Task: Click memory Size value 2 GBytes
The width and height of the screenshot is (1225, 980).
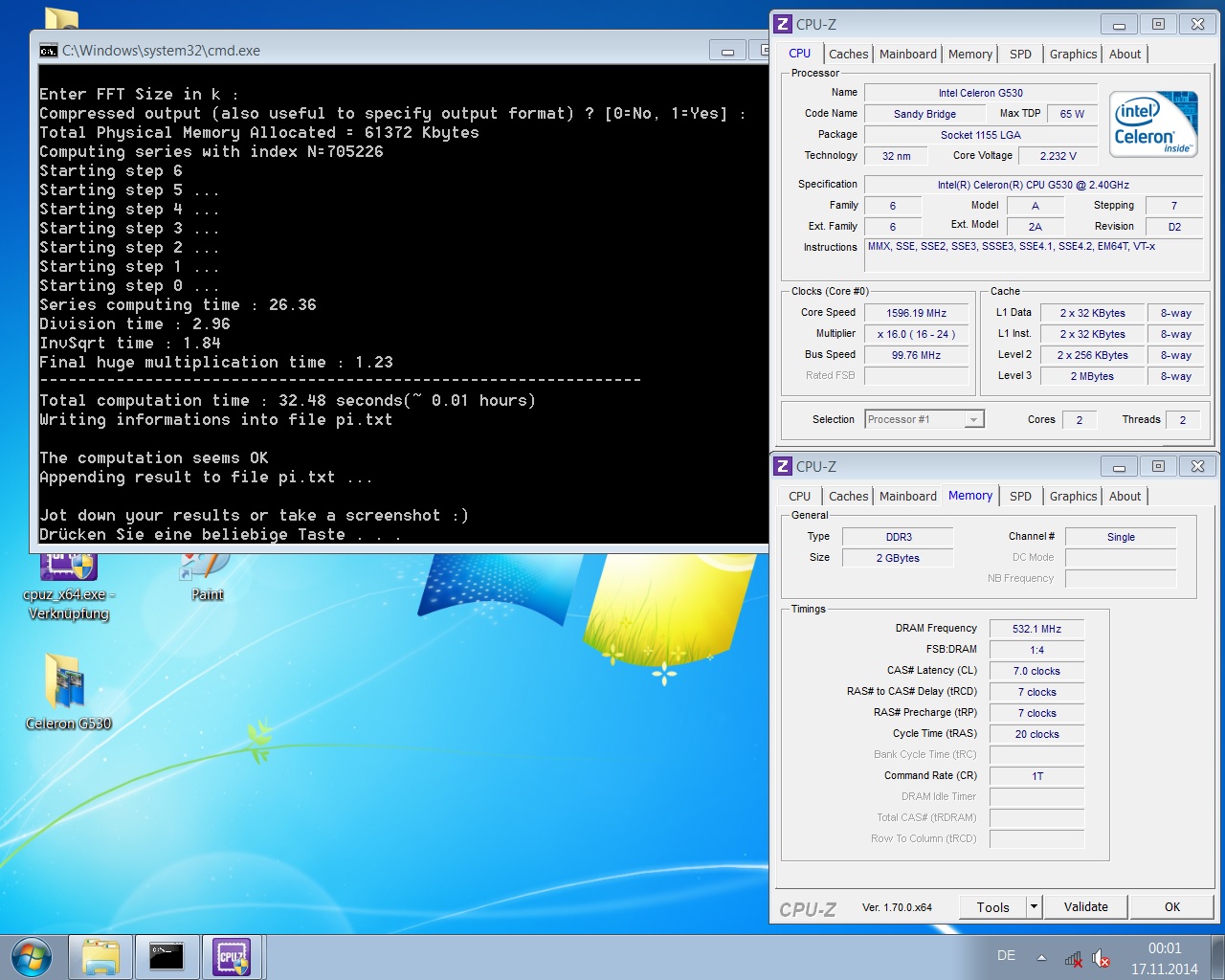Action: point(898,558)
